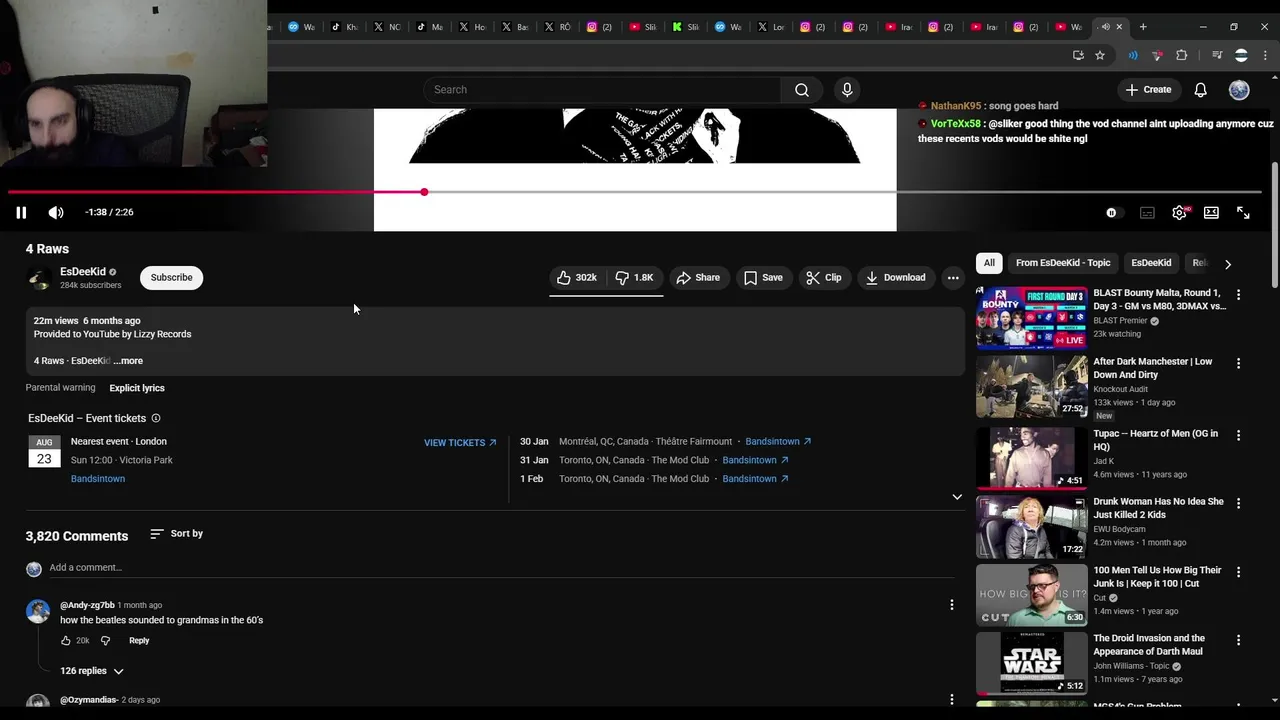Open the BLAST Bounty Malta live video thumbnail
Screen dimensions: 1280x720
tap(1031, 318)
